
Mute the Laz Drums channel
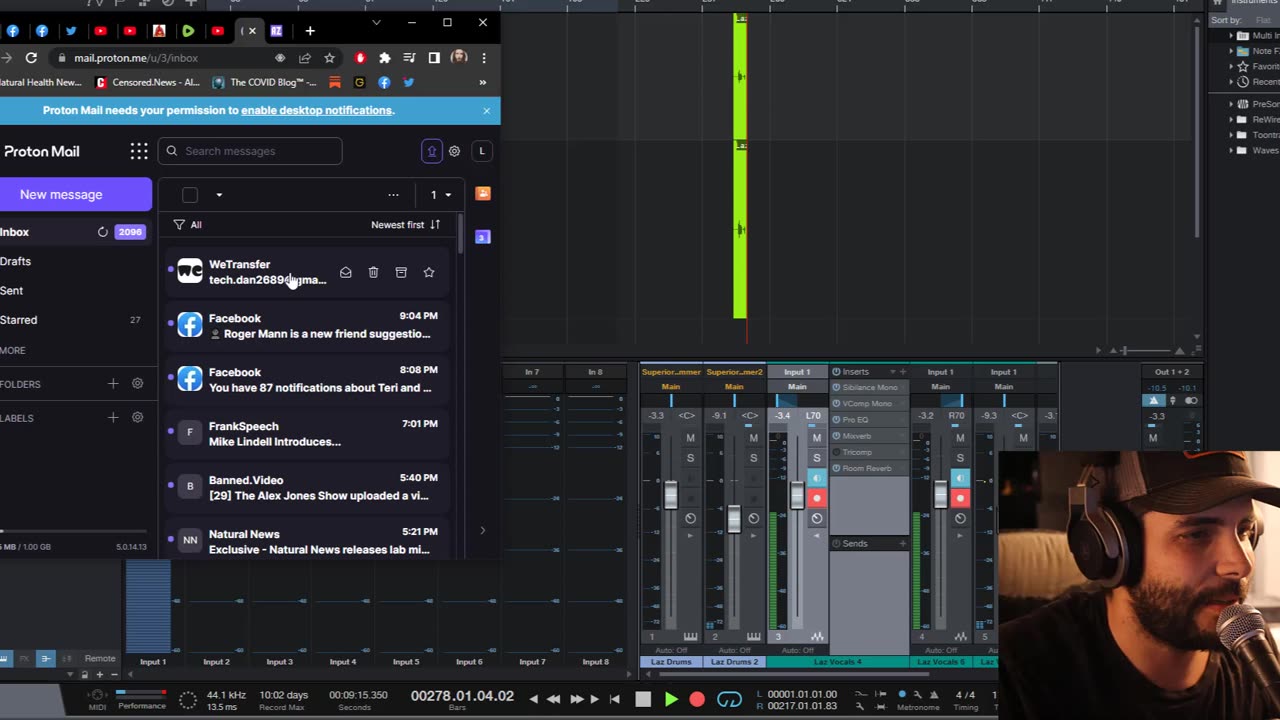(690, 438)
